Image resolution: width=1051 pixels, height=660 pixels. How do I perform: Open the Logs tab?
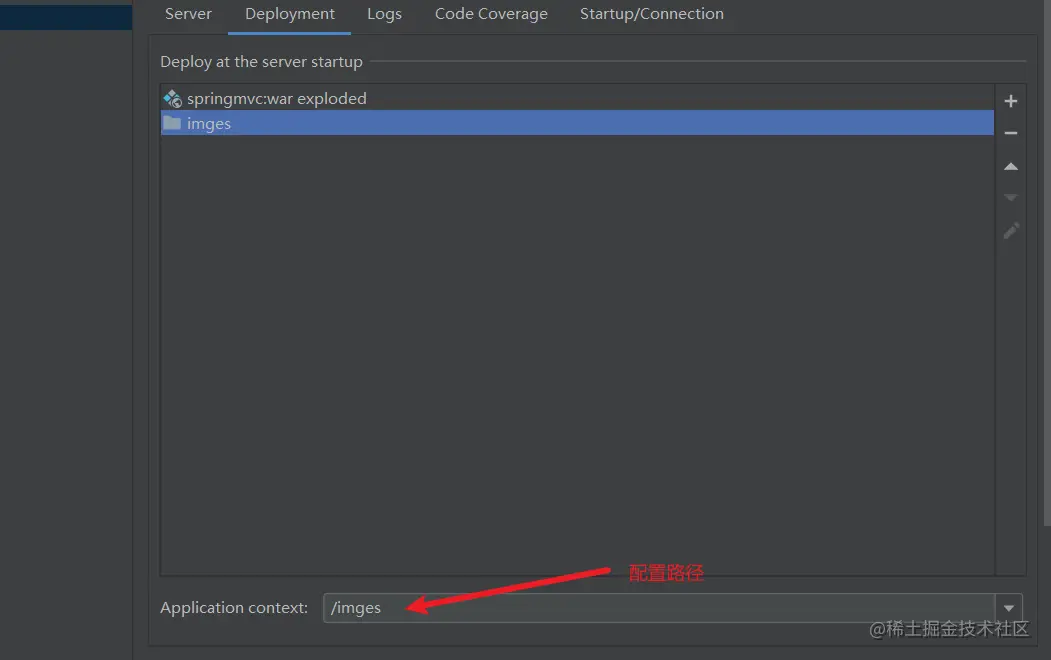coord(384,14)
